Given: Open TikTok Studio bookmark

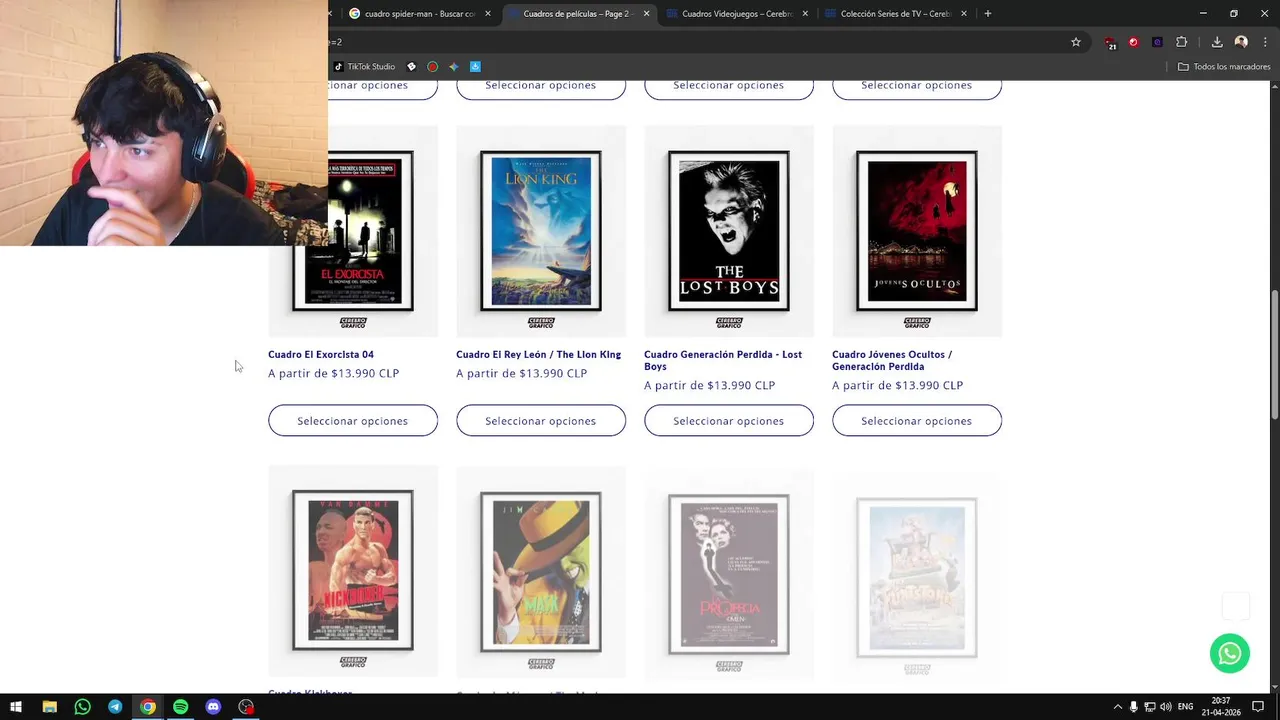Looking at the screenshot, I should pos(365,67).
